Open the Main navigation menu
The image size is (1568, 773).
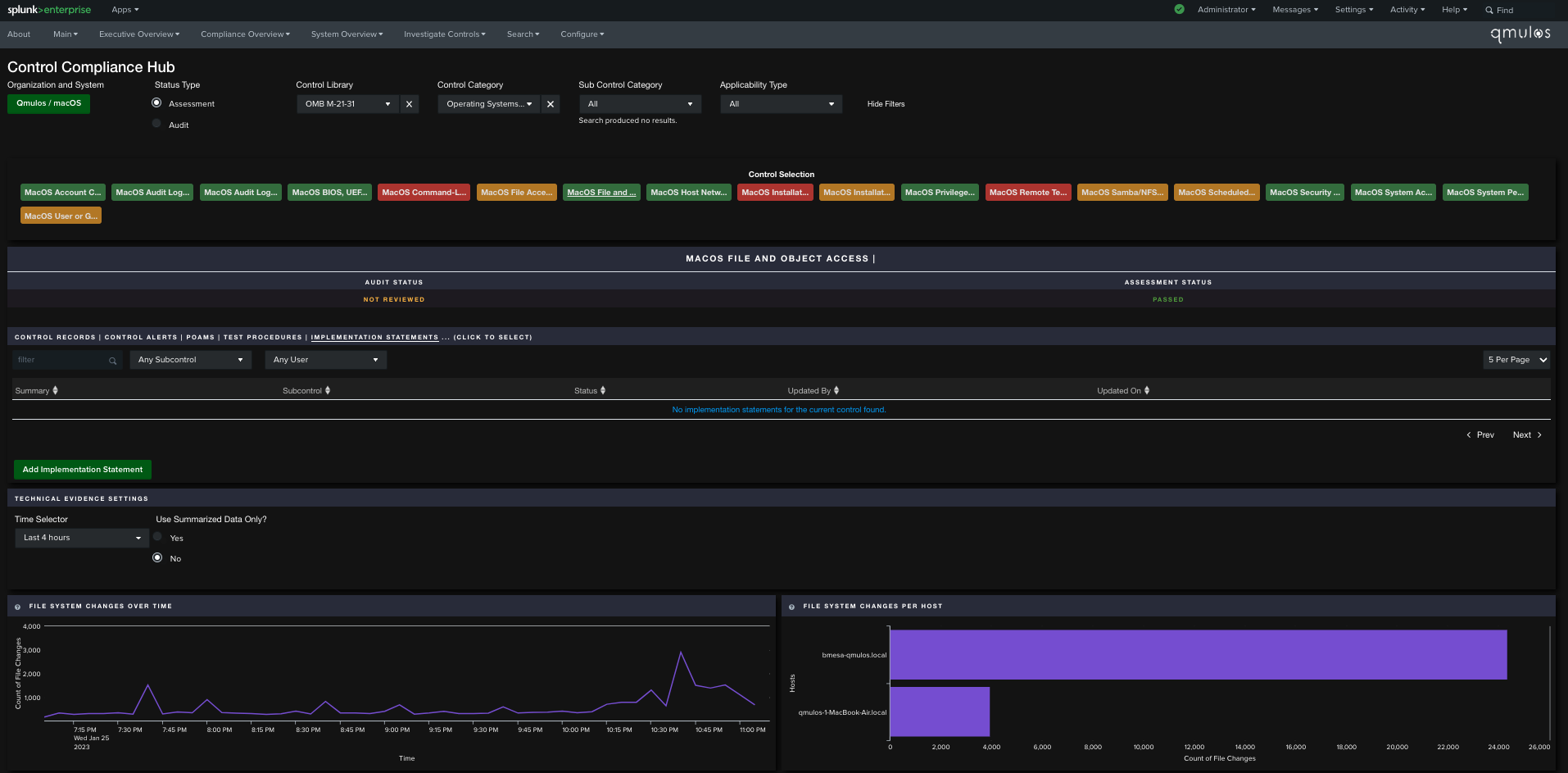[66, 34]
